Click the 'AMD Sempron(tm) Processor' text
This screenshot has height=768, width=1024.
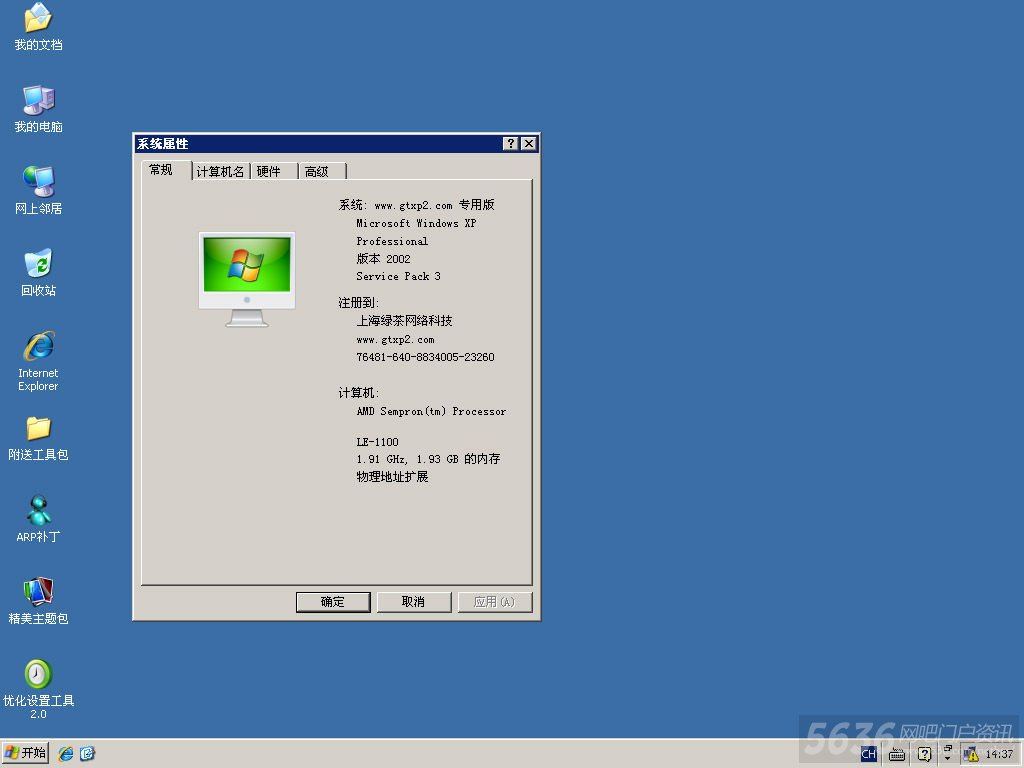click(431, 411)
